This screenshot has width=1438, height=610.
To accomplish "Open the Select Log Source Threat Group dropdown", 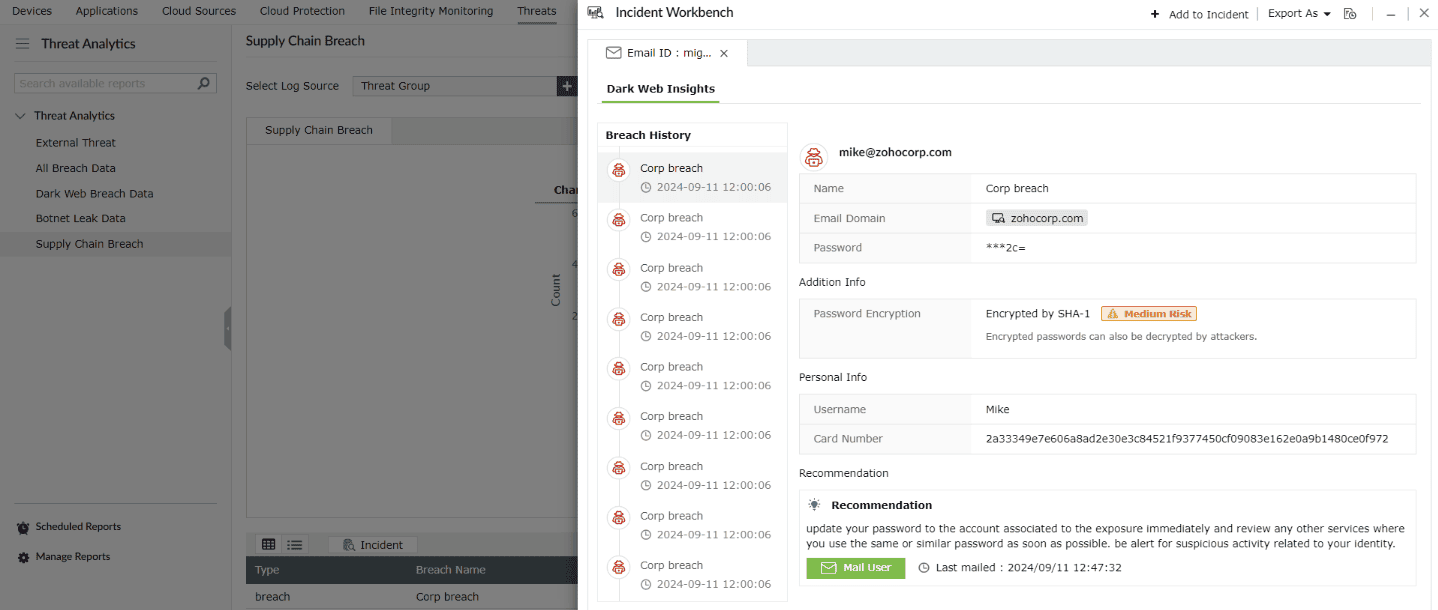I will coord(455,86).
